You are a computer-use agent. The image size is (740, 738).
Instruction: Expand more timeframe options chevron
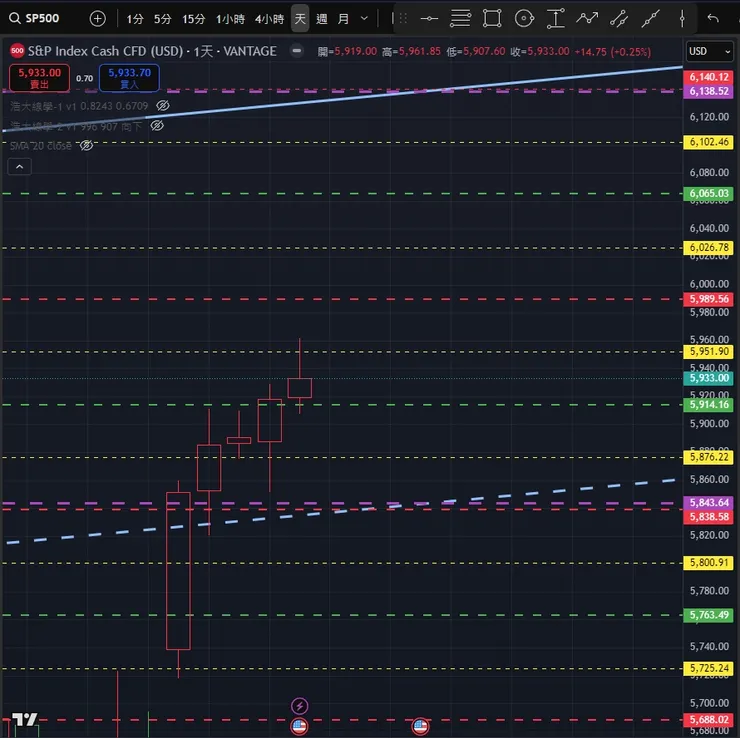tap(364, 19)
